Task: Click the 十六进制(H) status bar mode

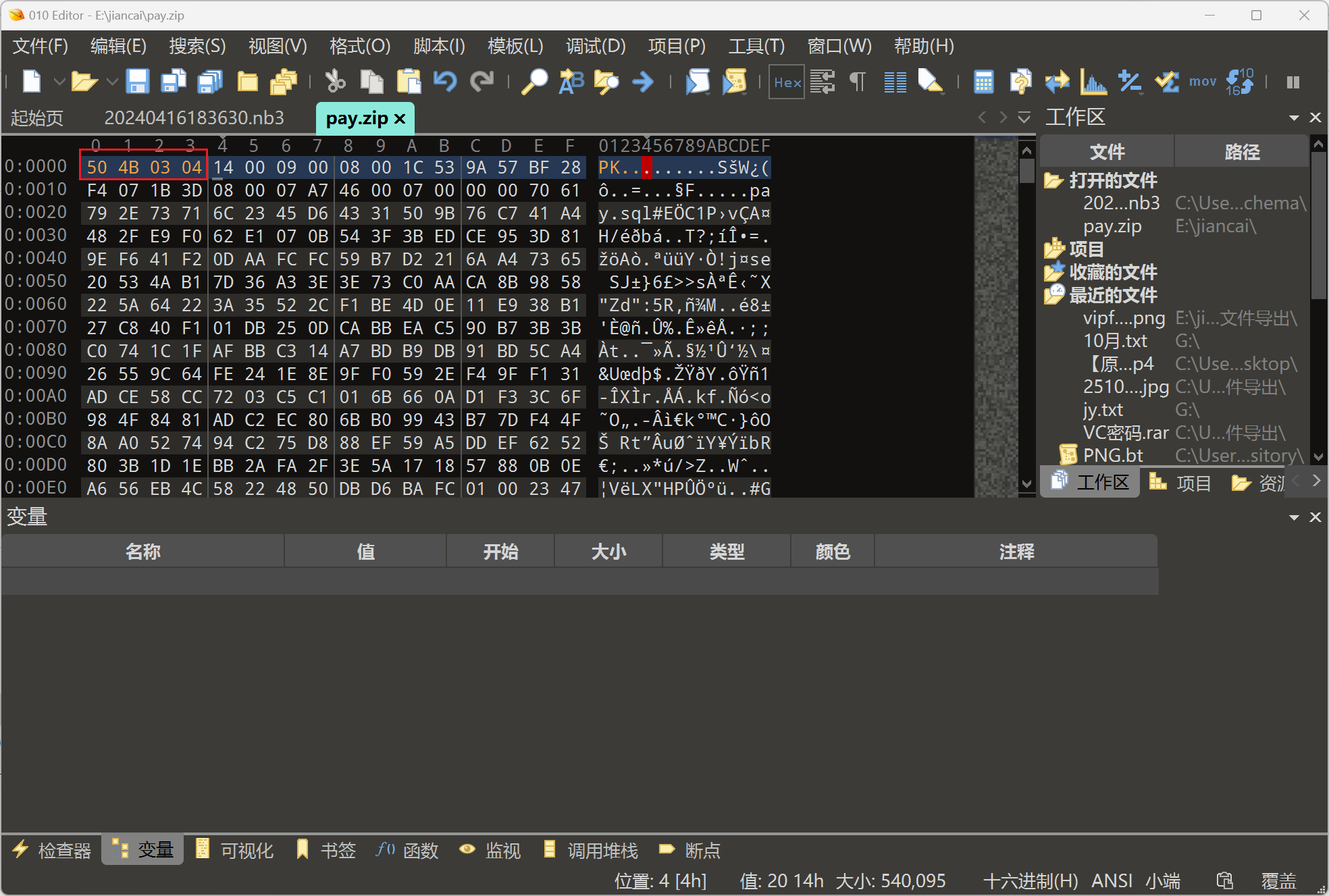Action: 1031,880
